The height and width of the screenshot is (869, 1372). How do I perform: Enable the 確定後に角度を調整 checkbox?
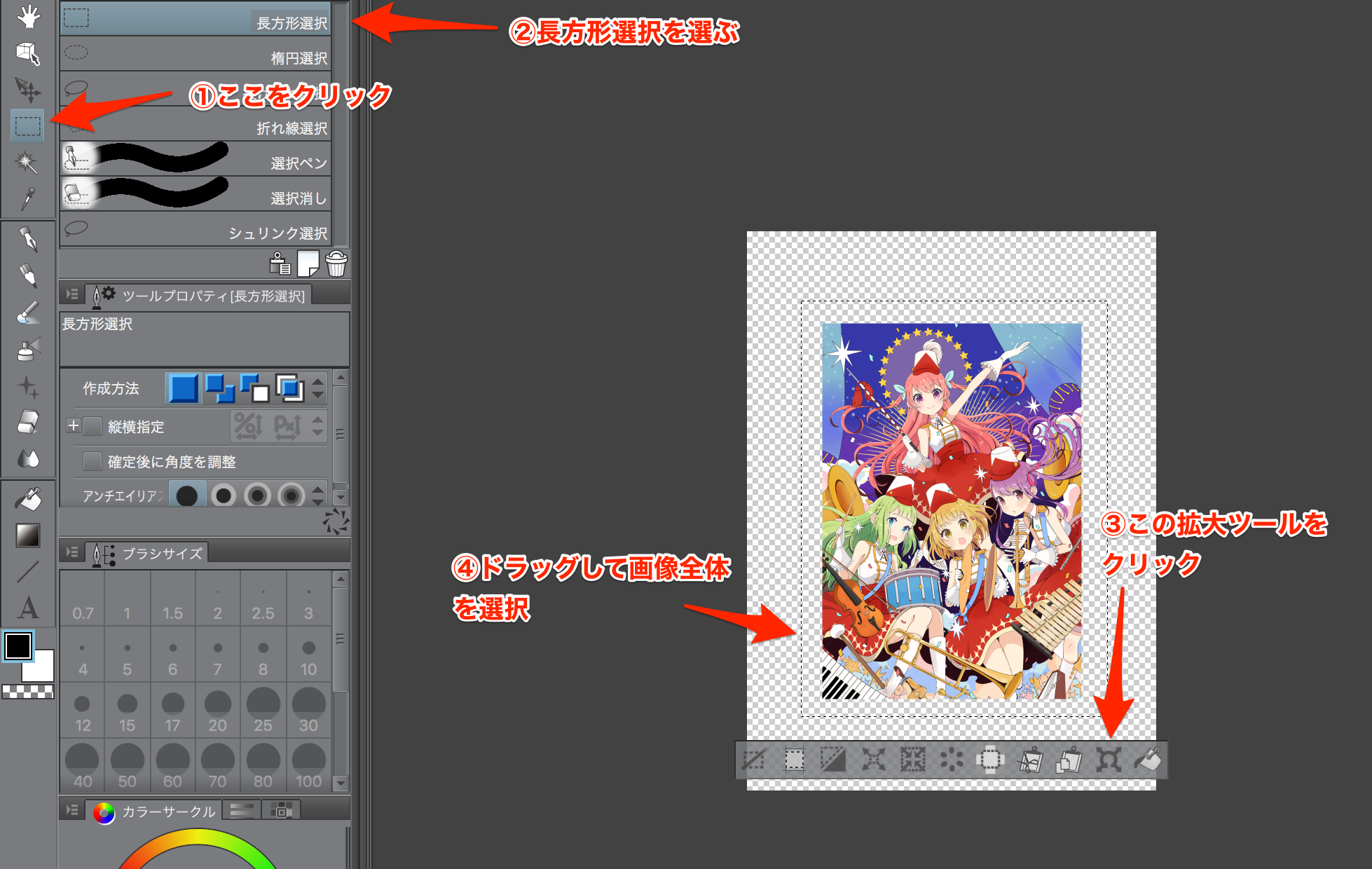pyautogui.click(x=92, y=461)
